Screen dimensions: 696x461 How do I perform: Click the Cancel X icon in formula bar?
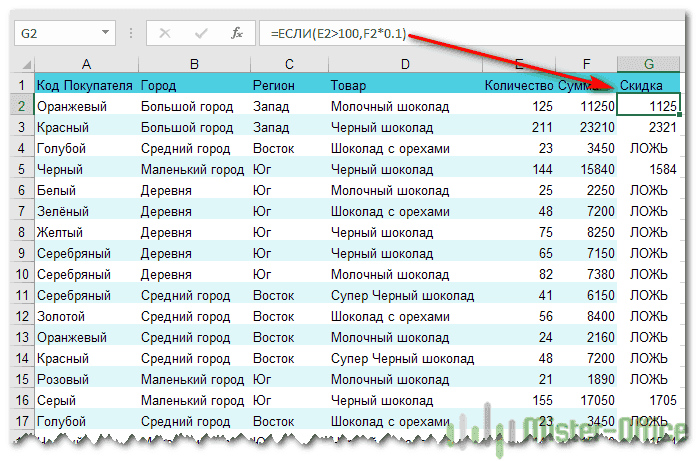165,33
